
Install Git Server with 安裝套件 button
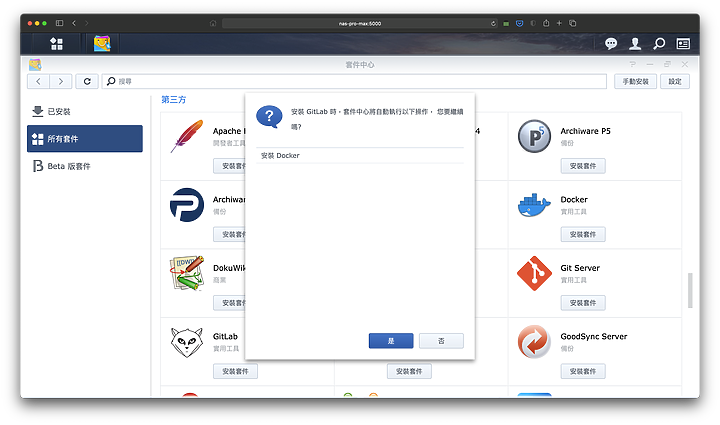[583, 302]
